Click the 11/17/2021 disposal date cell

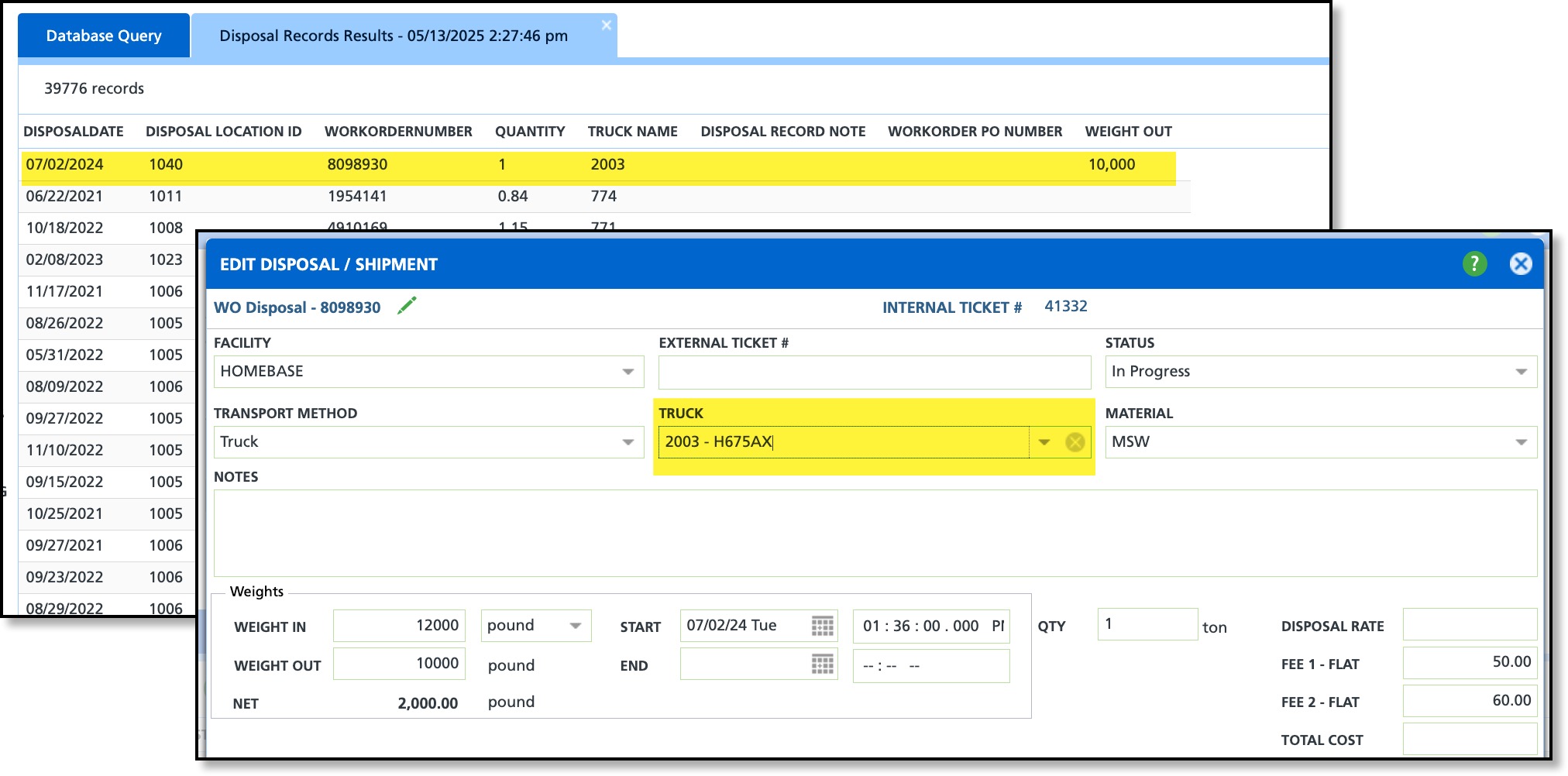(64, 291)
